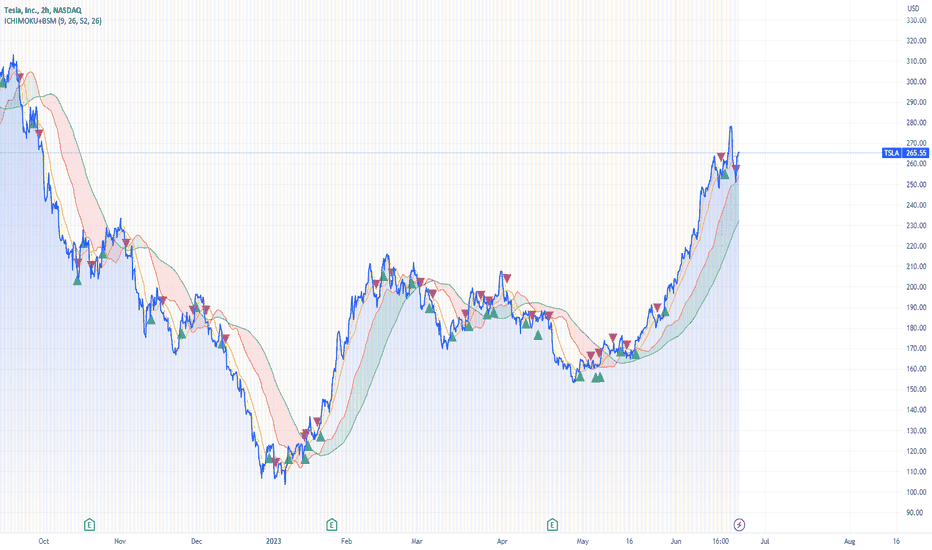Click the Jul label on time axis
Viewport: 932px width, 550px height.
[765, 541]
